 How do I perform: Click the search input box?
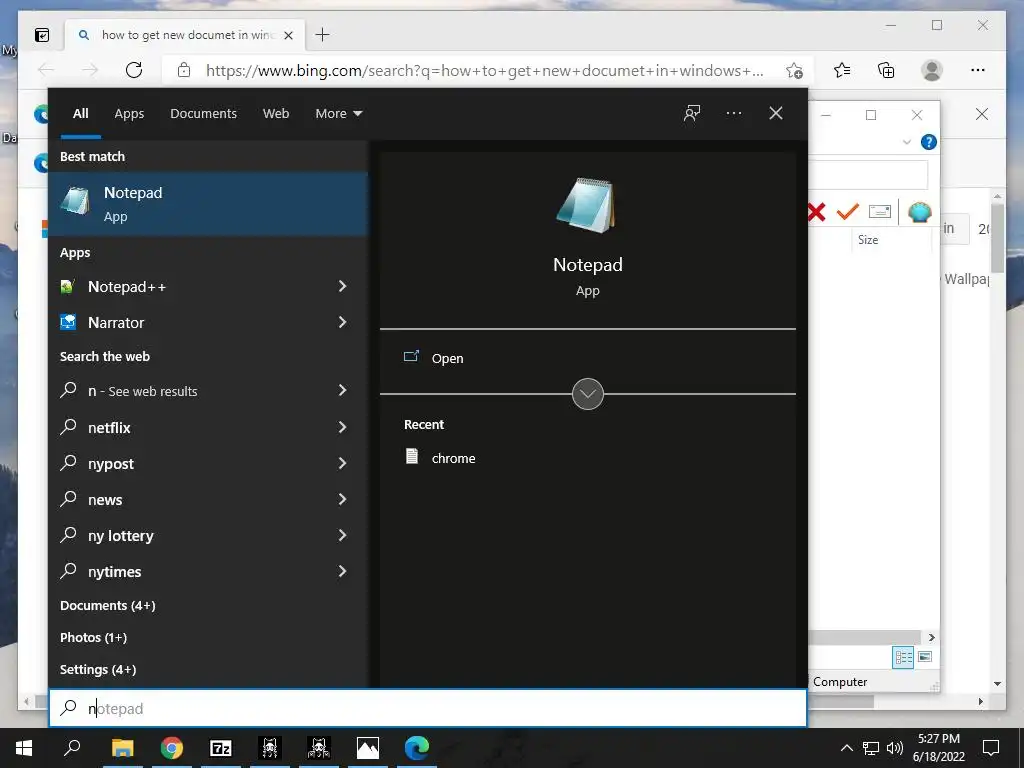428,708
